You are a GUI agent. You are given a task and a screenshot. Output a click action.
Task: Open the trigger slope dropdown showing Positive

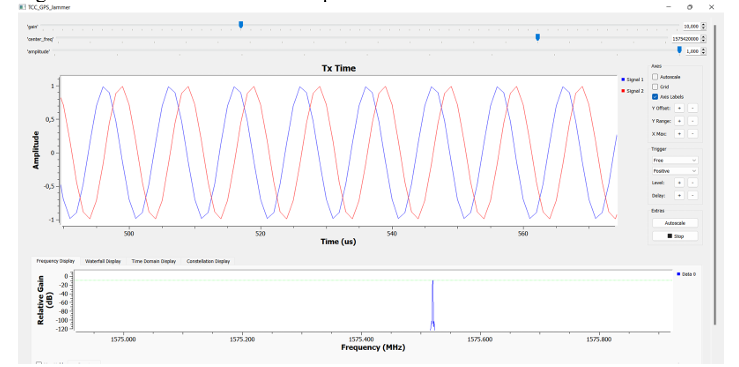click(675, 171)
